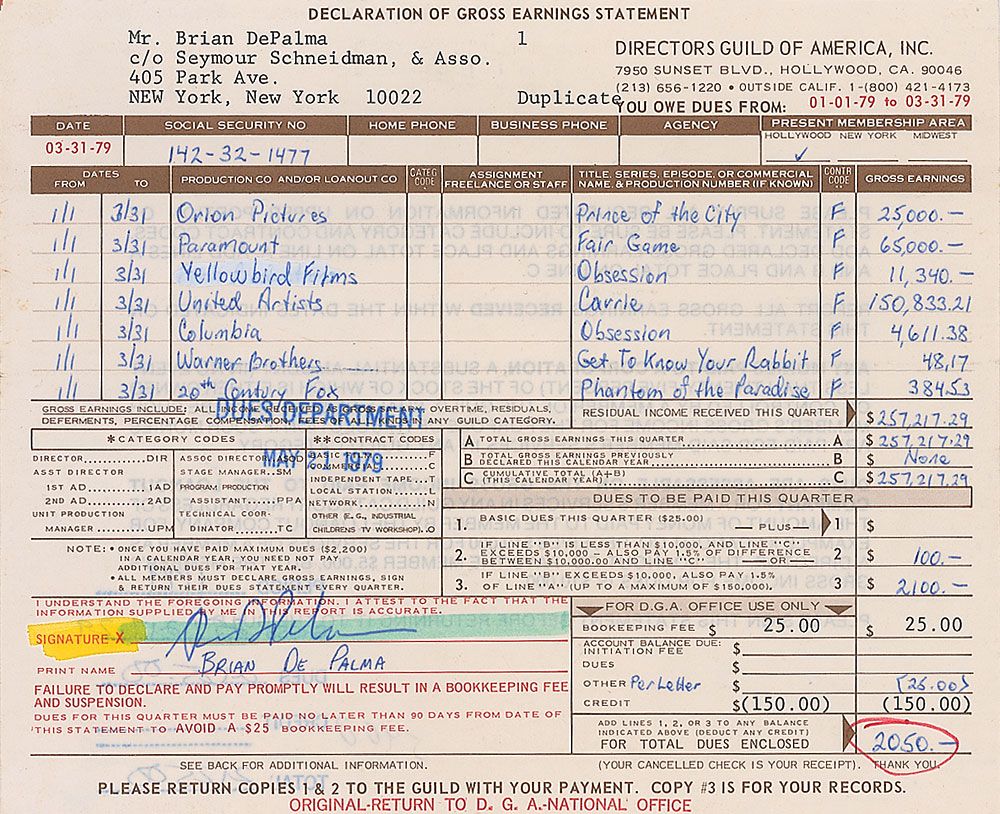Select the Phantom of the Paradise title
Screen dimensions: 1000x814
693,388
